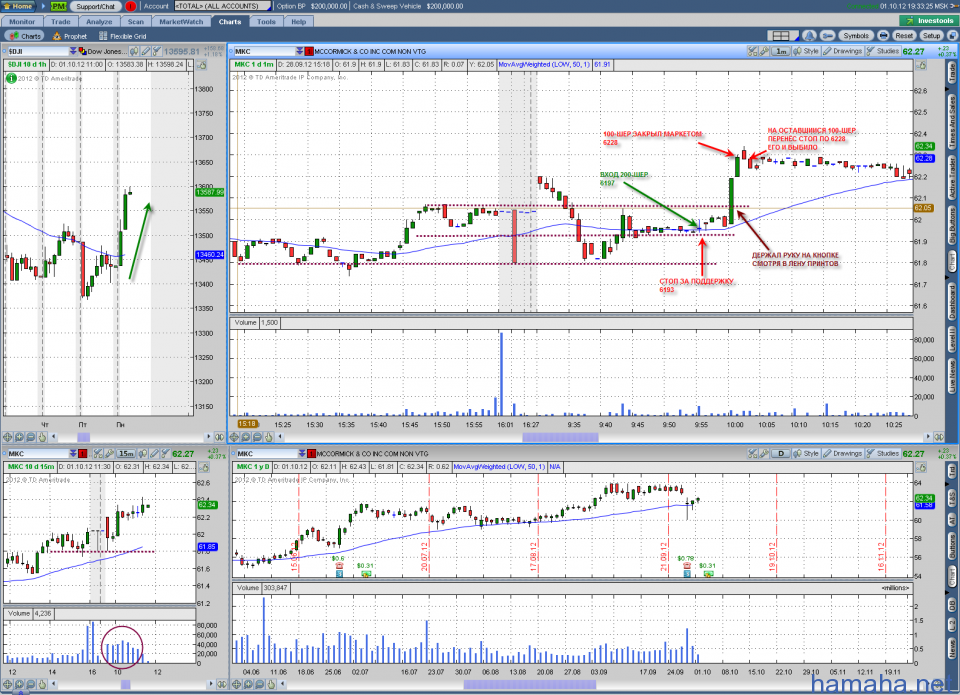Image resolution: width=960 pixels, height=695 pixels.
Task: Click crosshair pan icon under the $DJI chart
Action: [8, 437]
